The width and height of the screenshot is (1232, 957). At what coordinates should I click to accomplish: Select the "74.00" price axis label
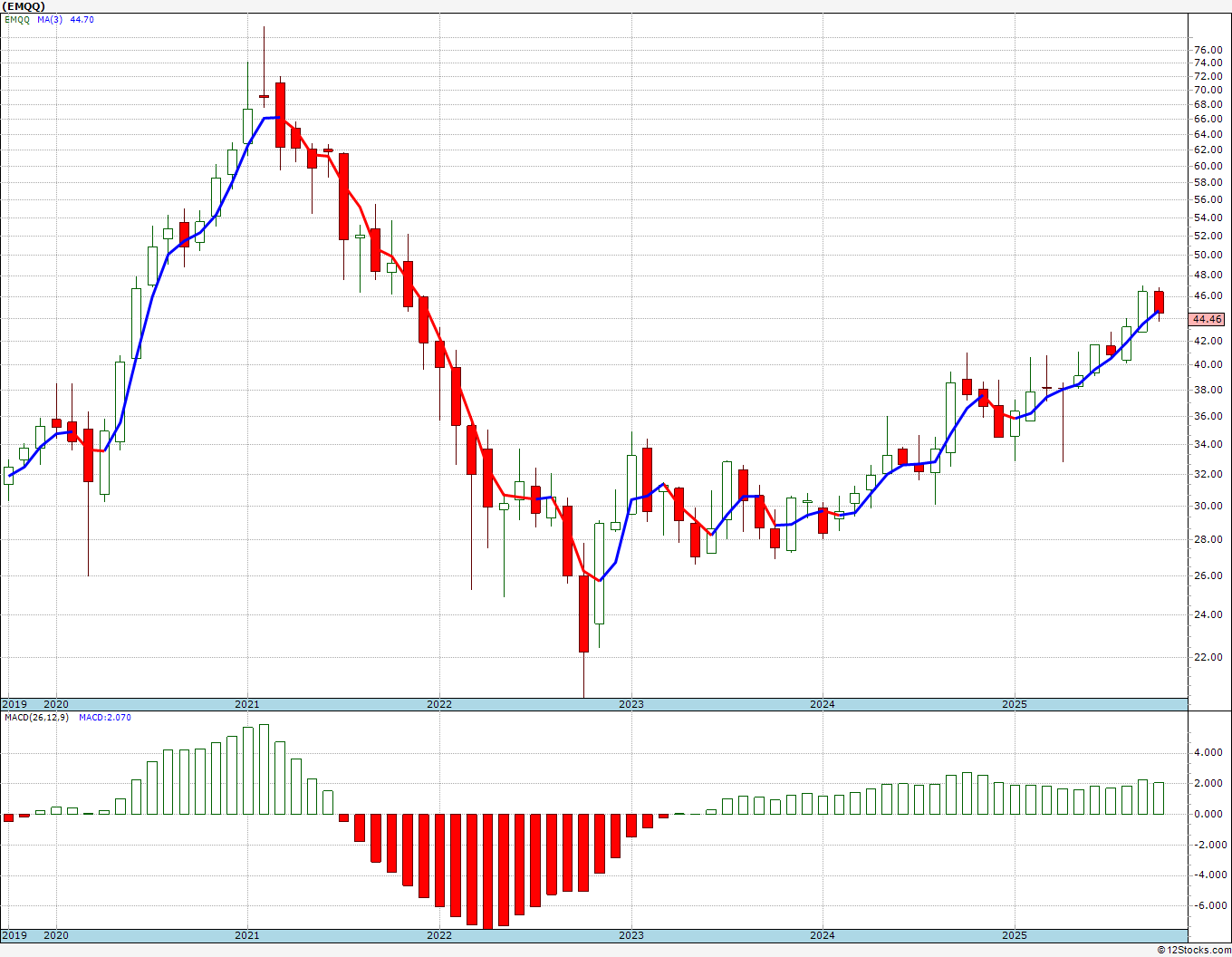pos(1208,63)
